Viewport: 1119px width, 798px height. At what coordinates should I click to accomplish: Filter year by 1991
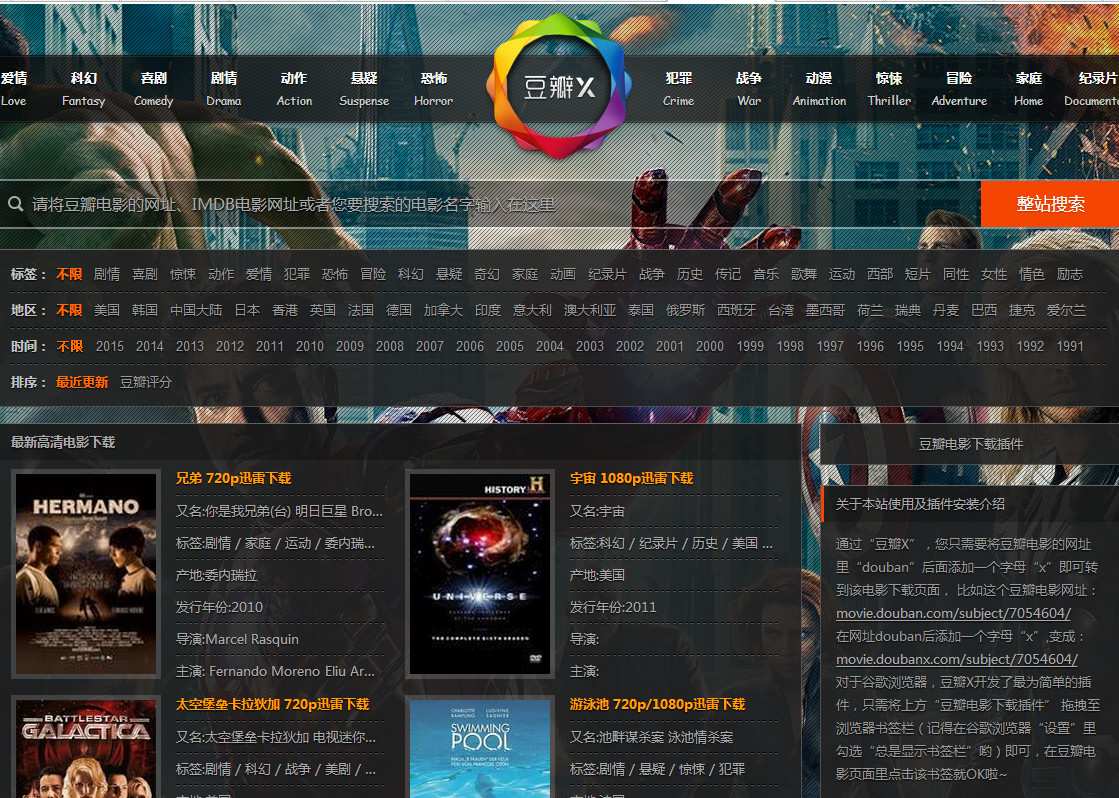pos(1070,346)
